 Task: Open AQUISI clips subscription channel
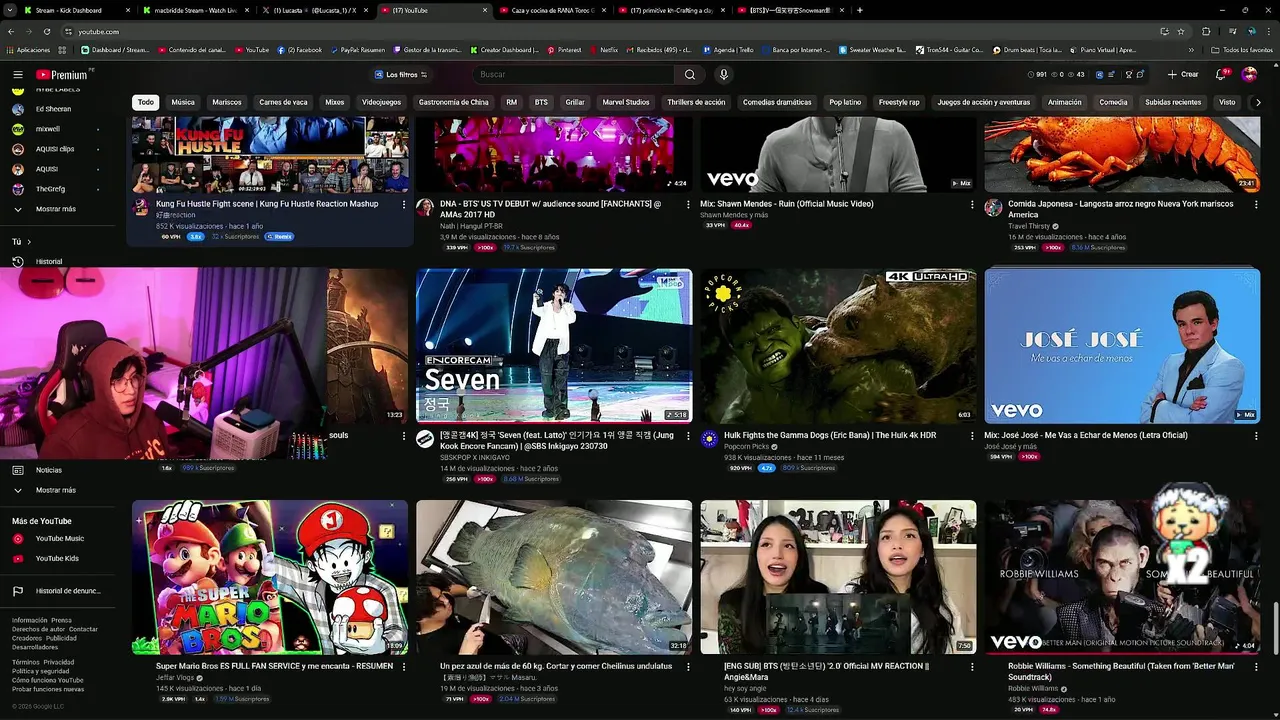point(55,149)
